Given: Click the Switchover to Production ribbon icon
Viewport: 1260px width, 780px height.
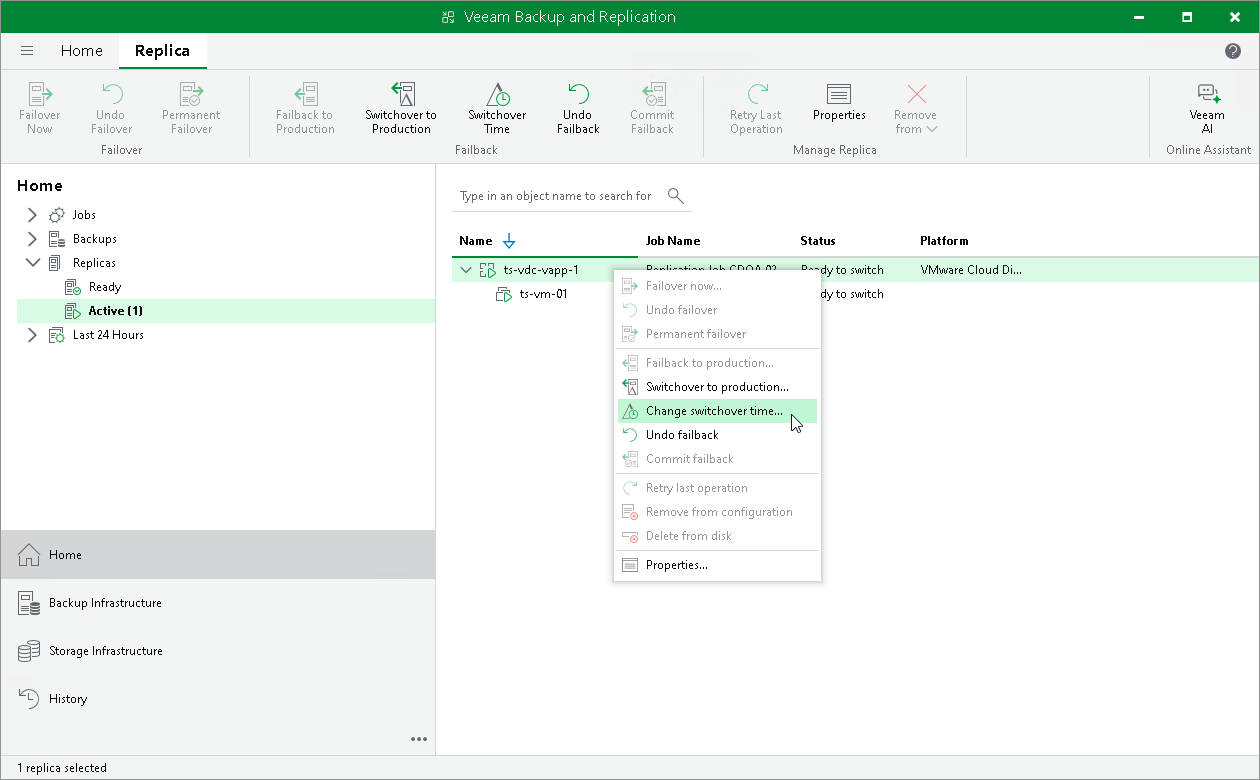Looking at the screenshot, I should tap(401, 94).
